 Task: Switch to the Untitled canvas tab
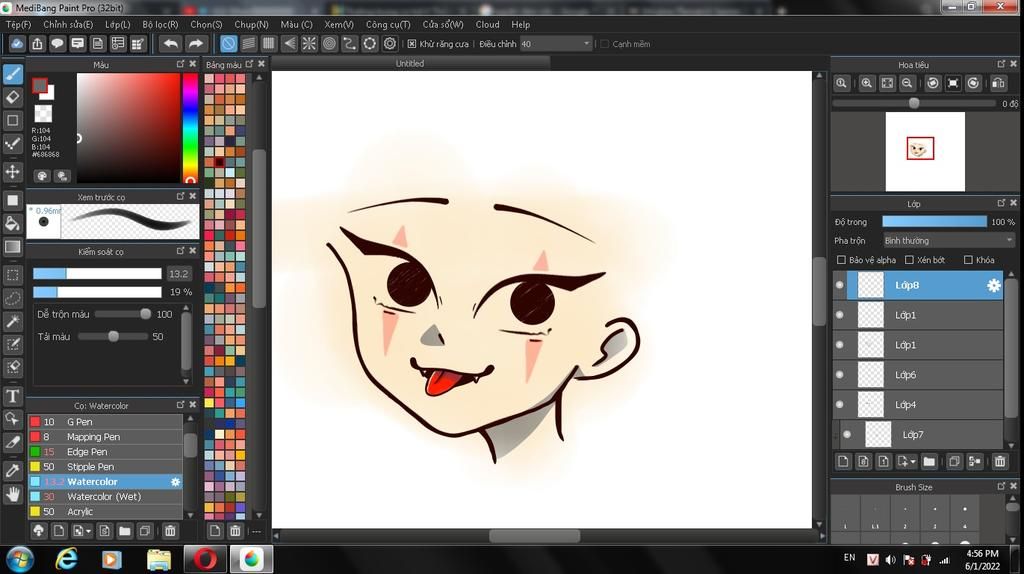(x=410, y=63)
